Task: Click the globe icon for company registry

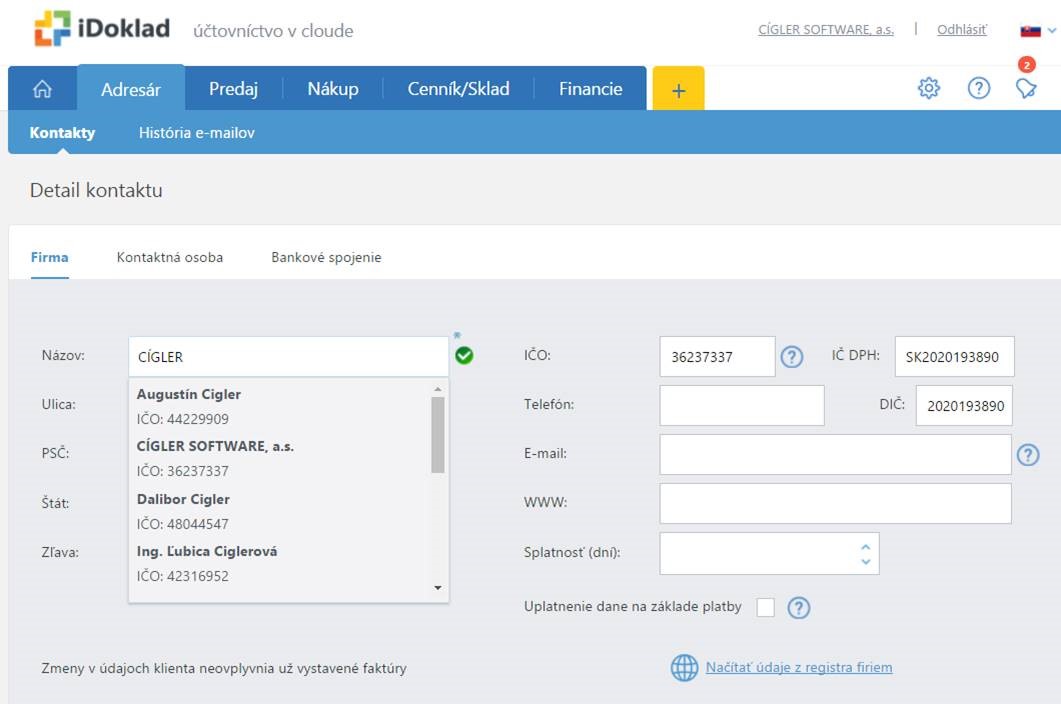Action: (684, 668)
